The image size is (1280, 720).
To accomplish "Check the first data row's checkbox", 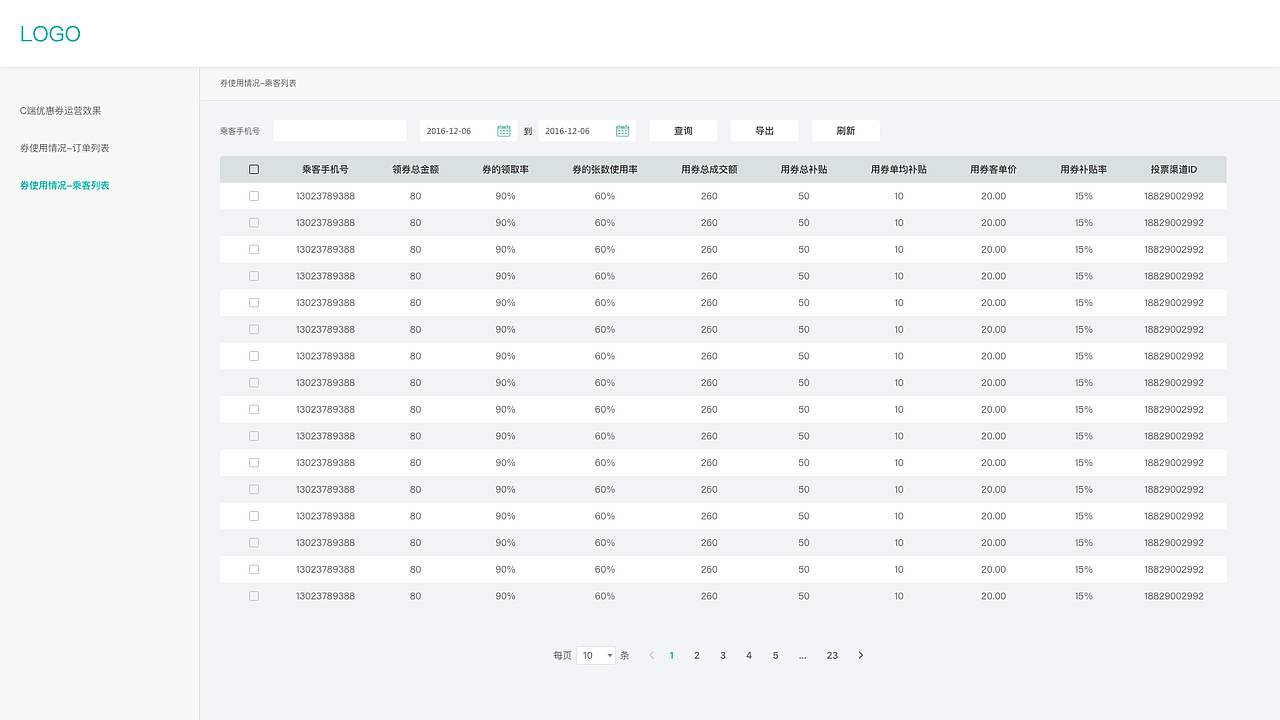I will 254,196.
